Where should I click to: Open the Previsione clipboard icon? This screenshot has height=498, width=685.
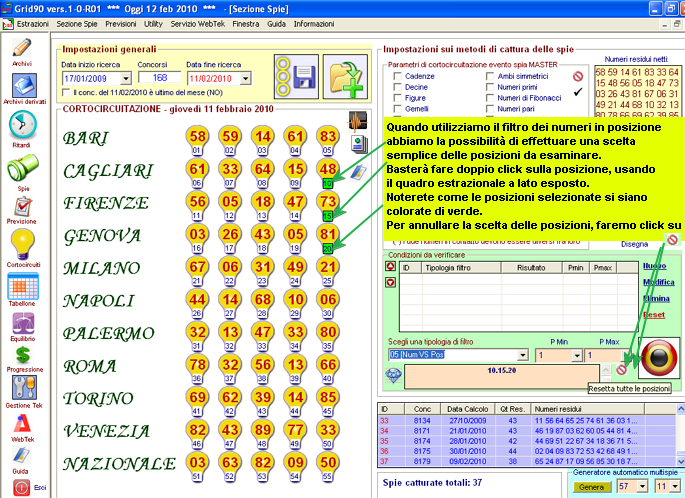23,207
